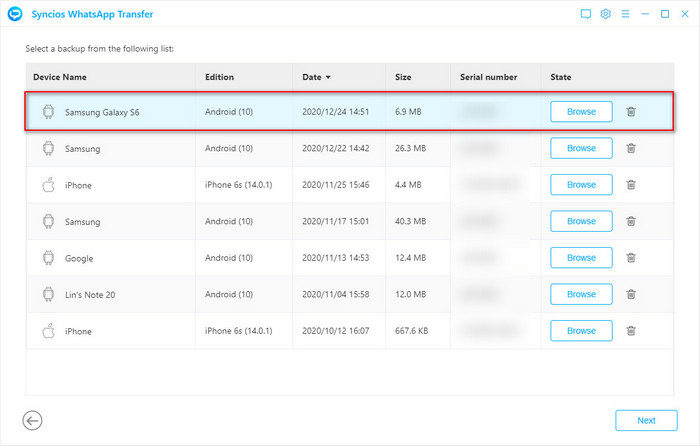Sort by the Date column arrow
The height and width of the screenshot is (446, 700).
pos(328,77)
